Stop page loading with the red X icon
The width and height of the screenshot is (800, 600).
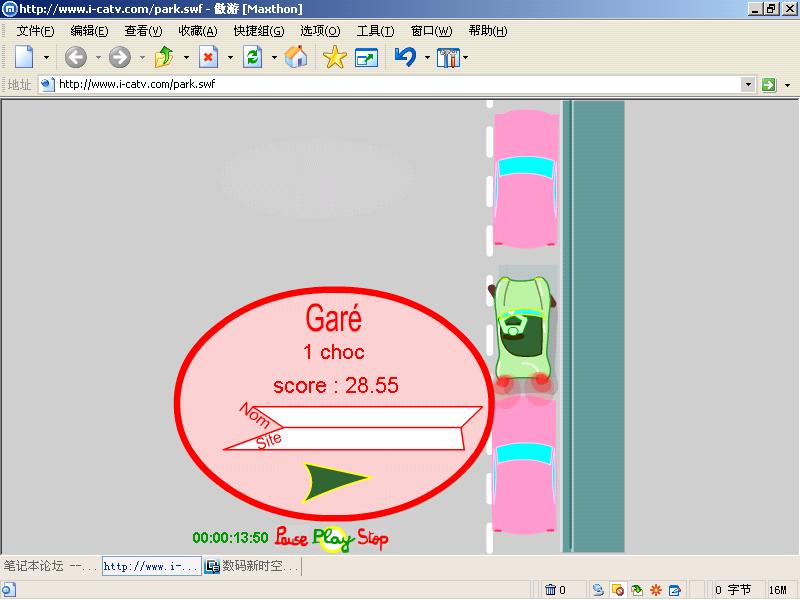click(208, 57)
